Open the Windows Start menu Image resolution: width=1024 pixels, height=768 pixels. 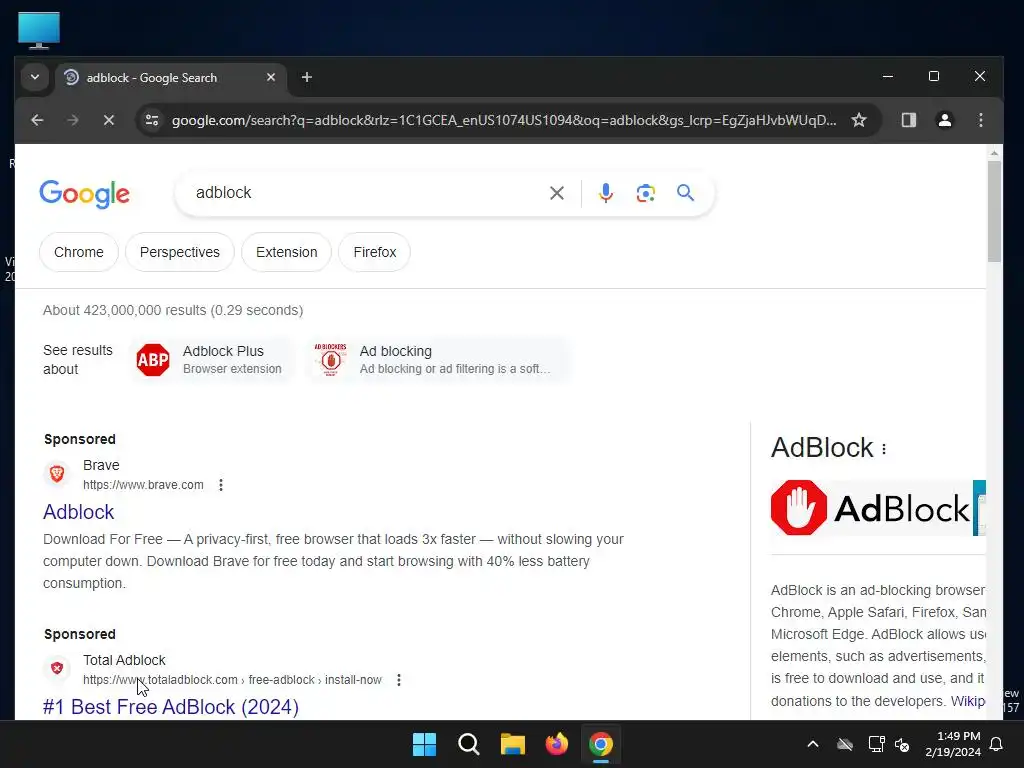click(x=424, y=744)
